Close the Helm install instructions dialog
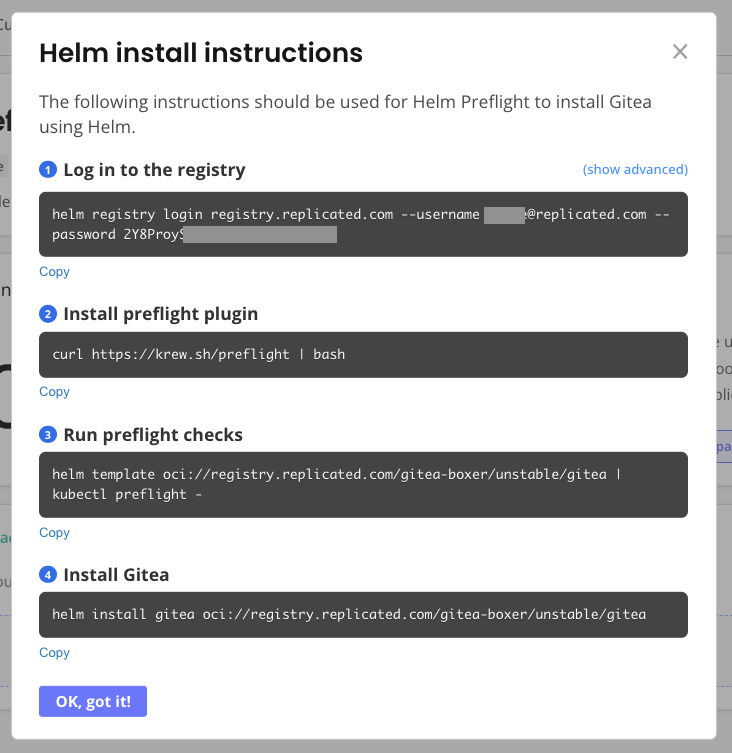Viewport: 732px width, 753px height. 680,52
